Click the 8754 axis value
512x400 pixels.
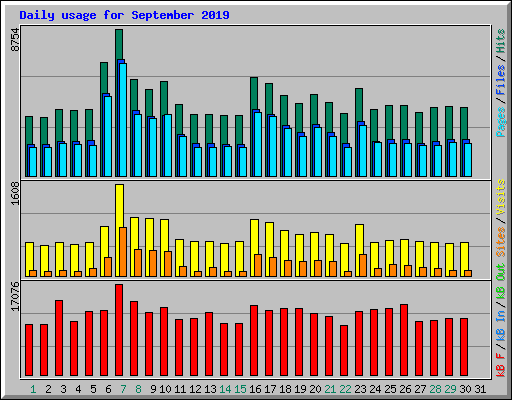(15, 39)
